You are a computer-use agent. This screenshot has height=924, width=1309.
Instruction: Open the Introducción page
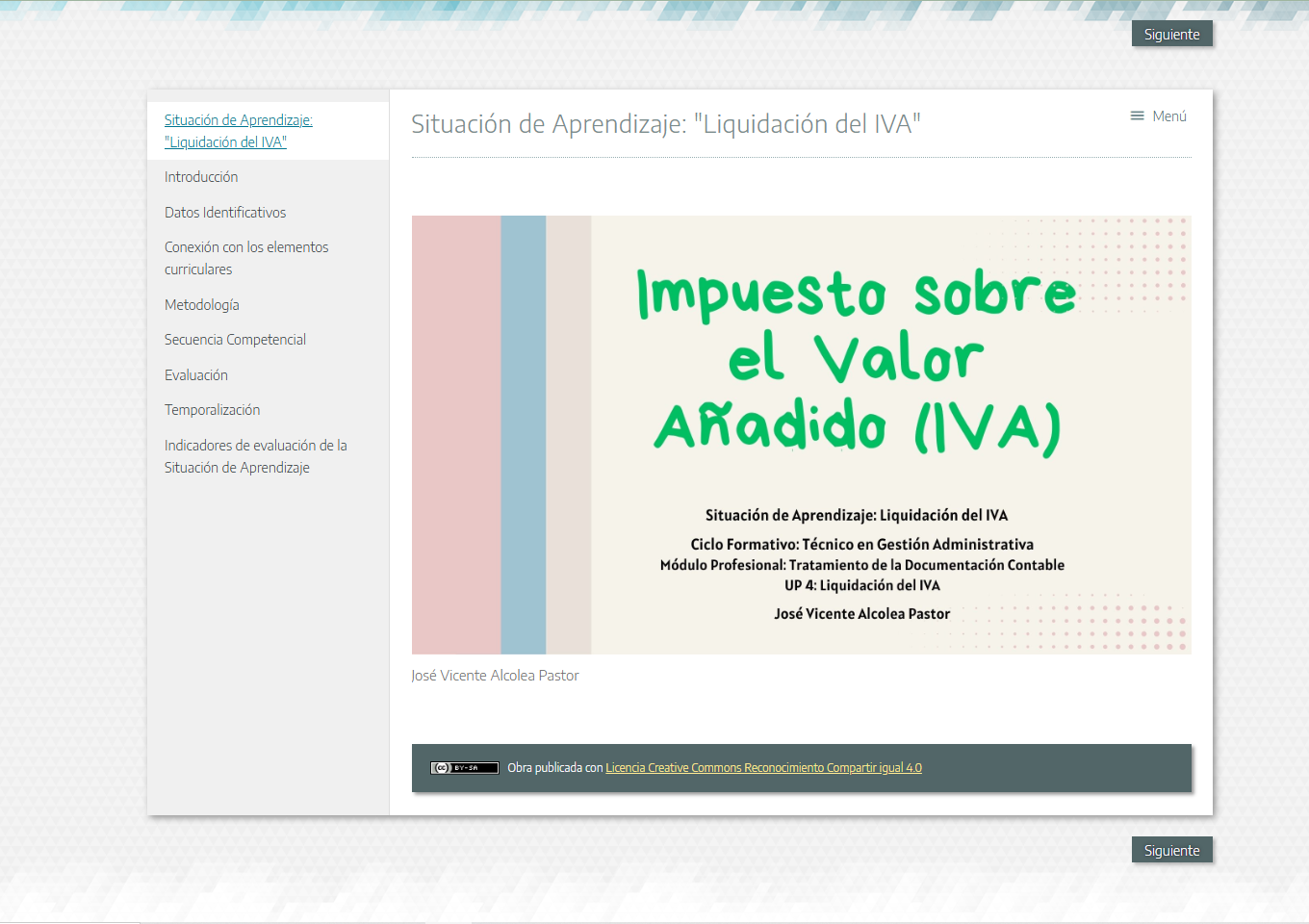click(201, 177)
